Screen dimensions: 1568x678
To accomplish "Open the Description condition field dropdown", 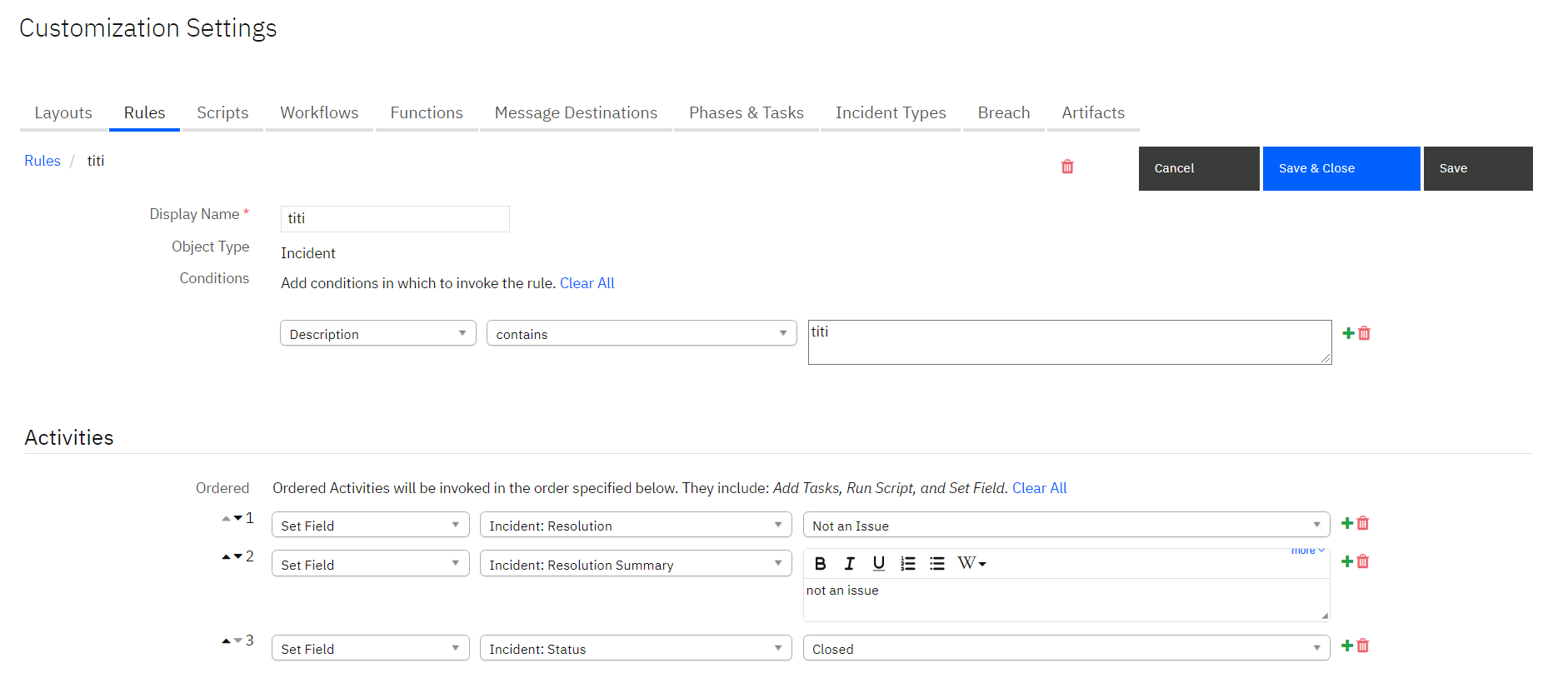I will [378, 333].
